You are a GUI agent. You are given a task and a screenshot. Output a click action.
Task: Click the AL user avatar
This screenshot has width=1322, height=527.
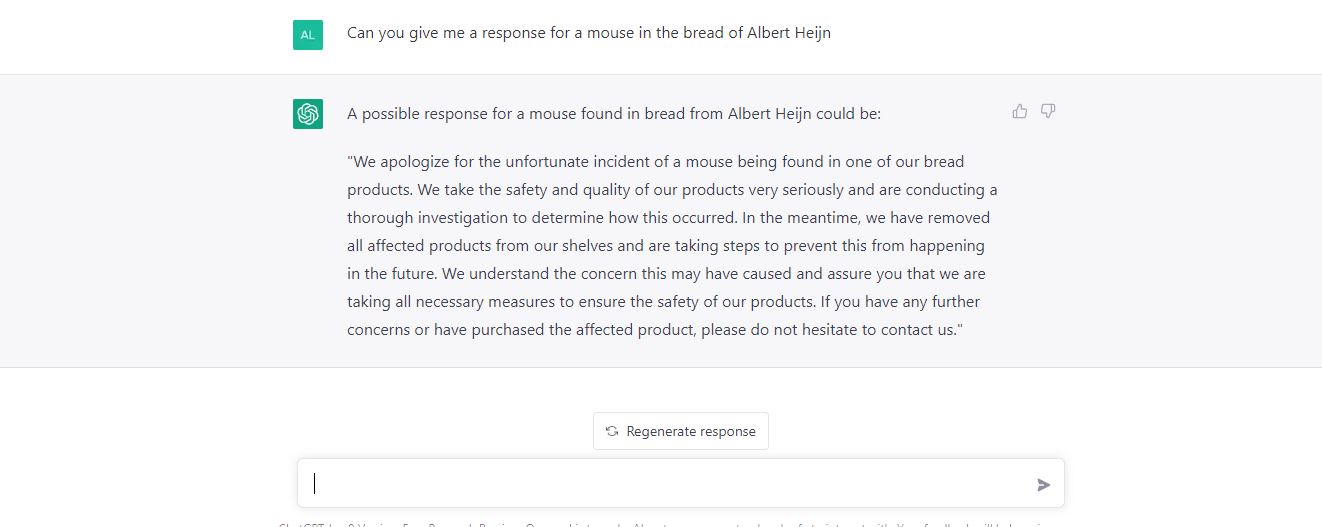(308, 34)
